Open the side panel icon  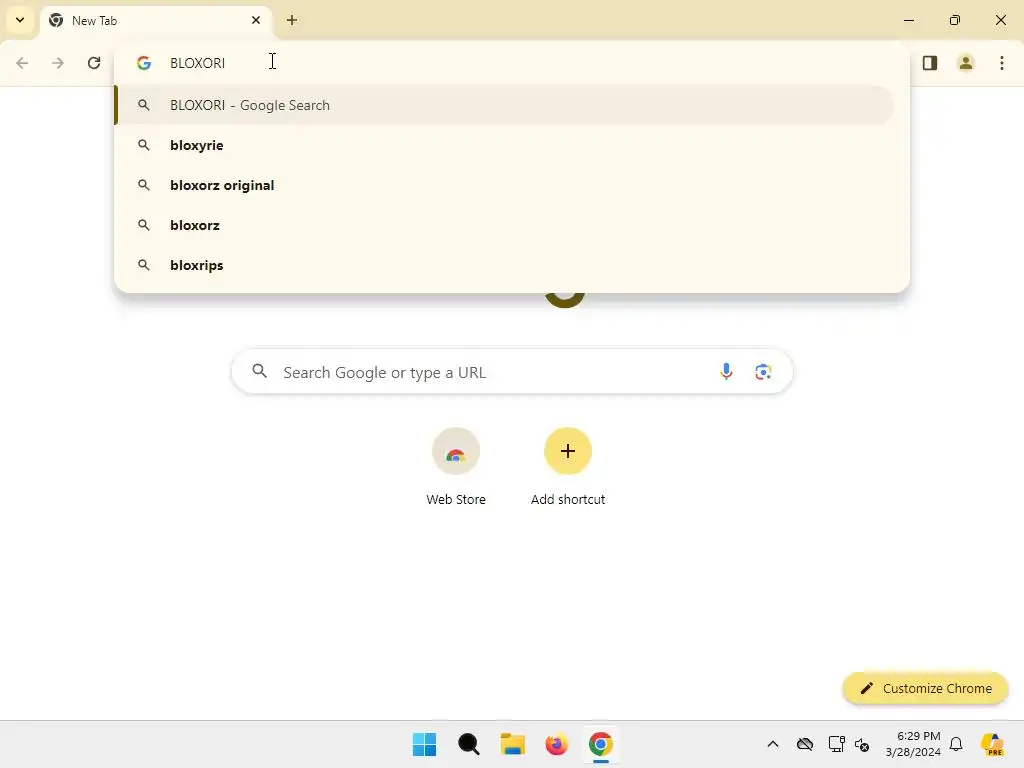point(930,63)
